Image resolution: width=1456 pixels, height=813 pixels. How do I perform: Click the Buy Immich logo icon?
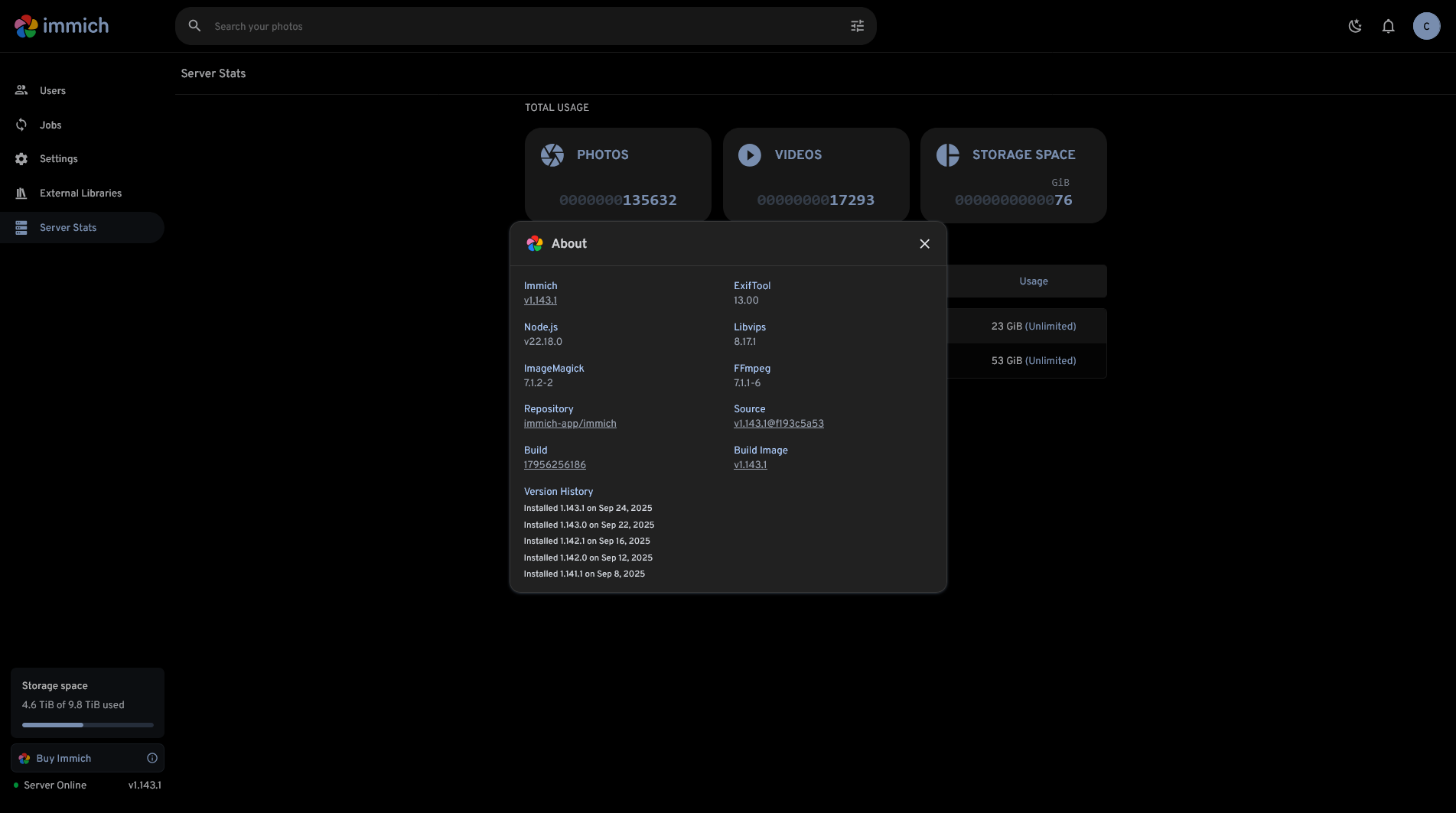[24, 759]
